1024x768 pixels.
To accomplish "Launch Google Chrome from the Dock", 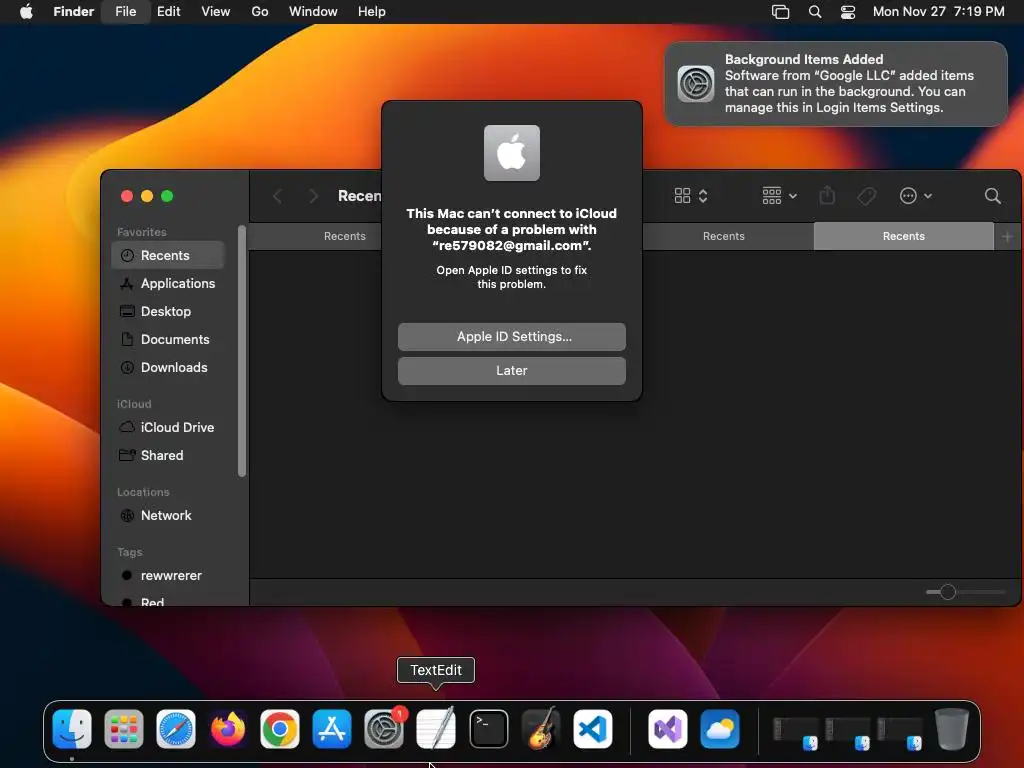I will (280, 728).
